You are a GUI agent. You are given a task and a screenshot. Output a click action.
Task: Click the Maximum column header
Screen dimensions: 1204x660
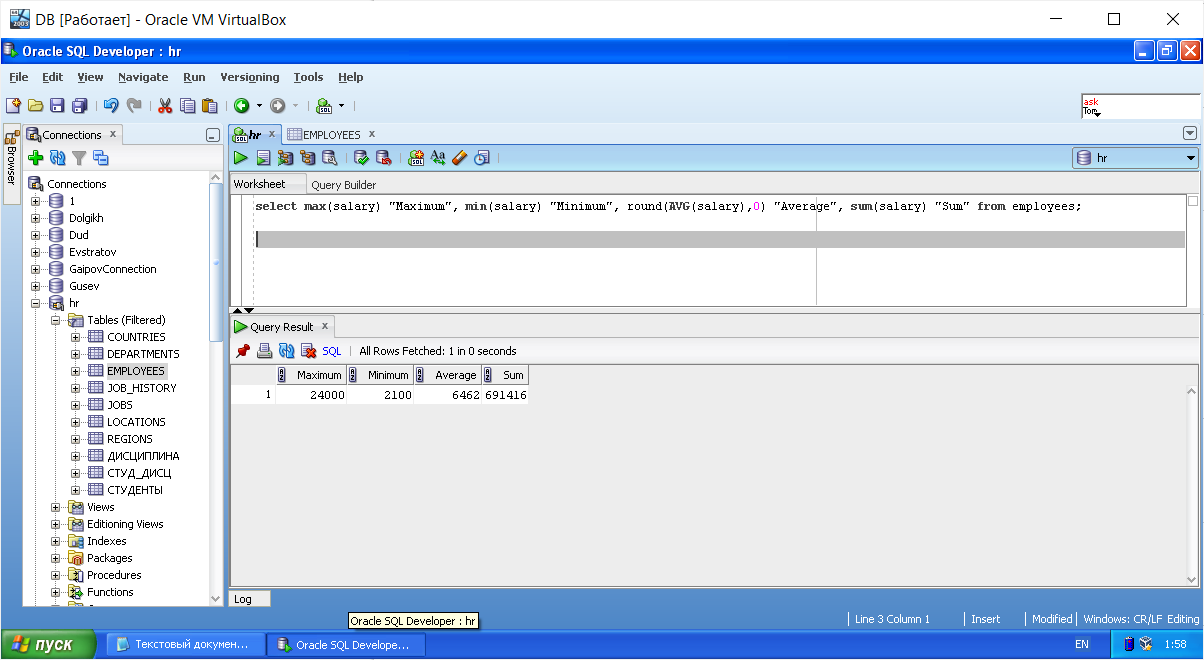[x=311, y=375]
